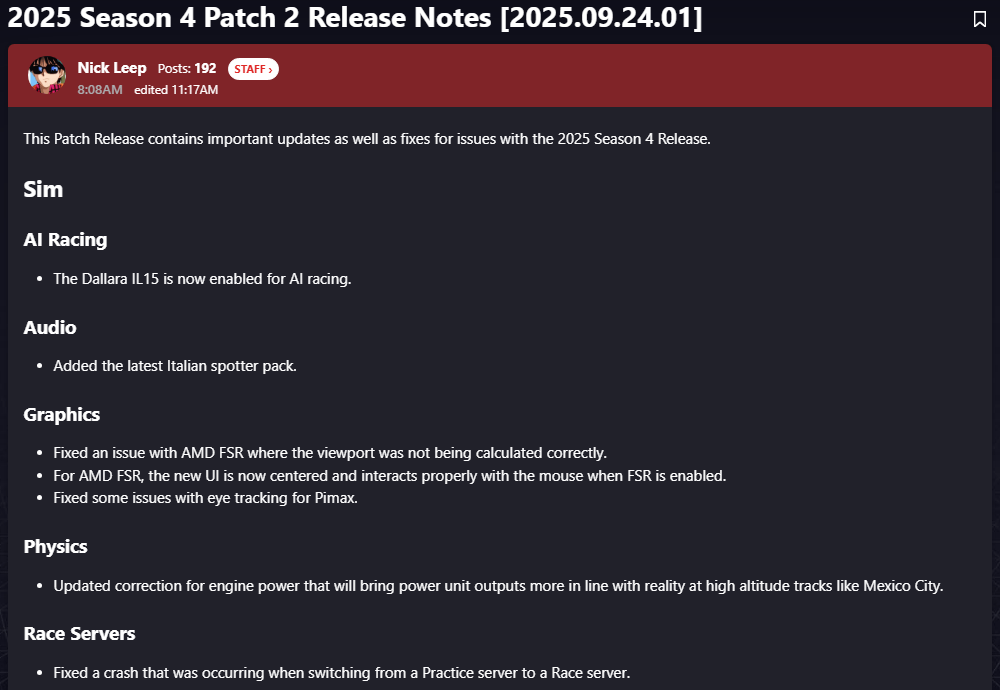Select the AI Racing heading
Image resolution: width=1000 pixels, height=690 pixels.
click(65, 240)
